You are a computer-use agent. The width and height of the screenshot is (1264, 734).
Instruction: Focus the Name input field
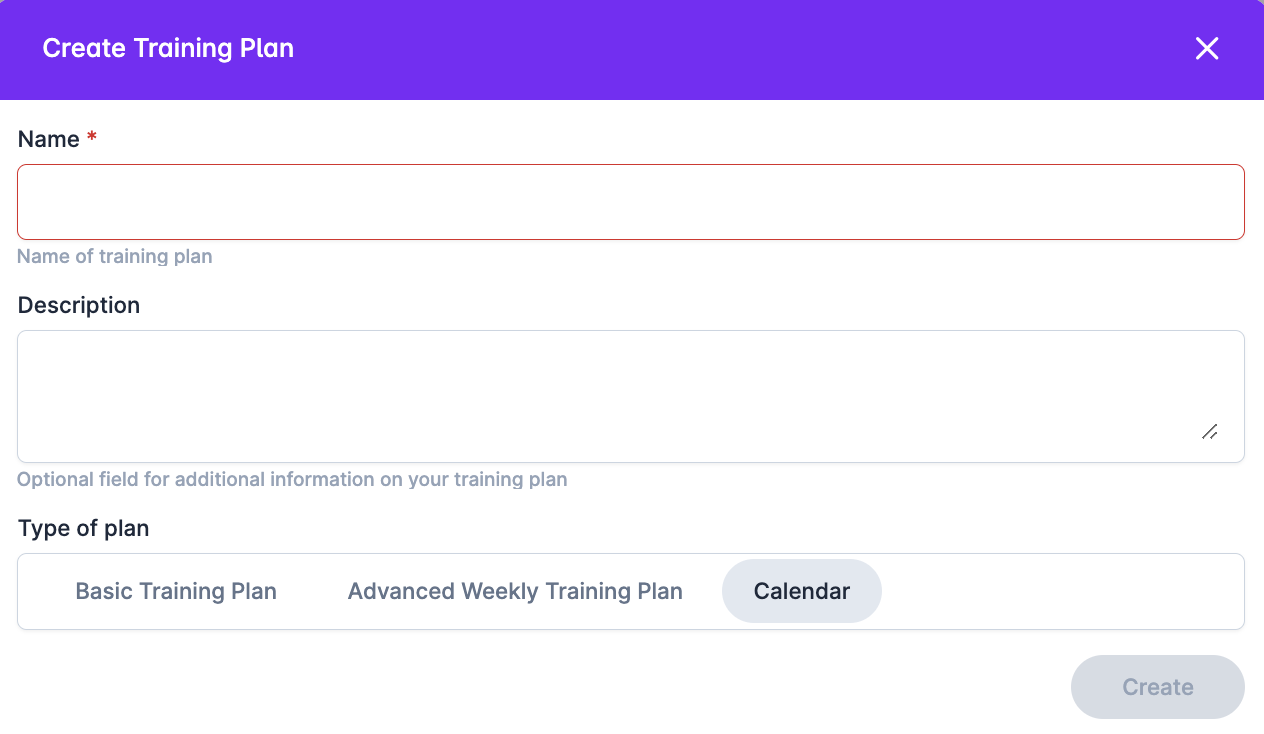pos(631,202)
